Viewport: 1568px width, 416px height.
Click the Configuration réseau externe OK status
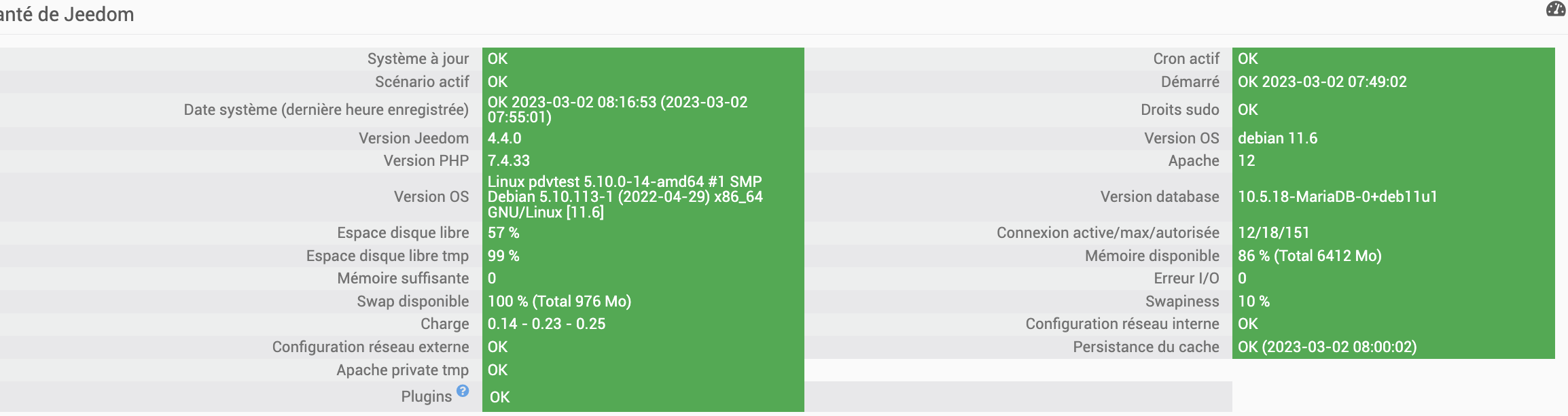[499, 347]
